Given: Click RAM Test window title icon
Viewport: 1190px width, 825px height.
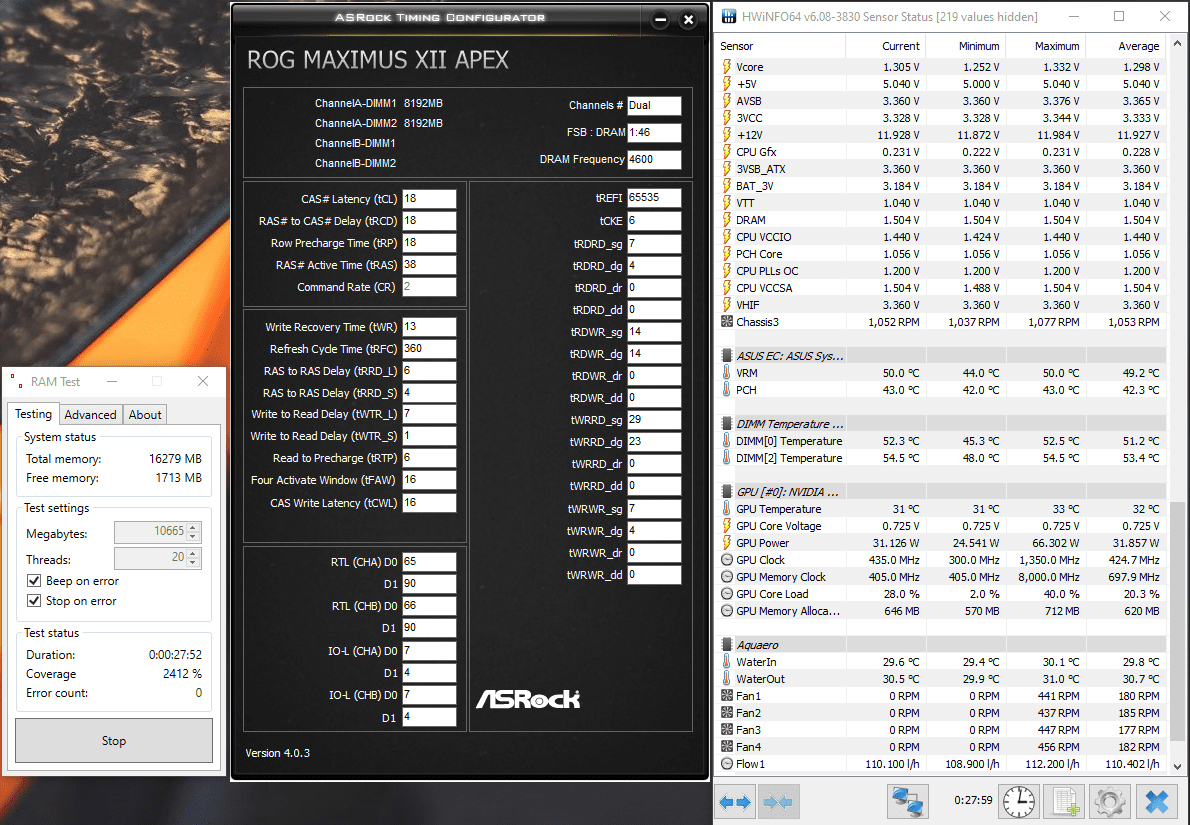Looking at the screenshot, I should [15, 382].
